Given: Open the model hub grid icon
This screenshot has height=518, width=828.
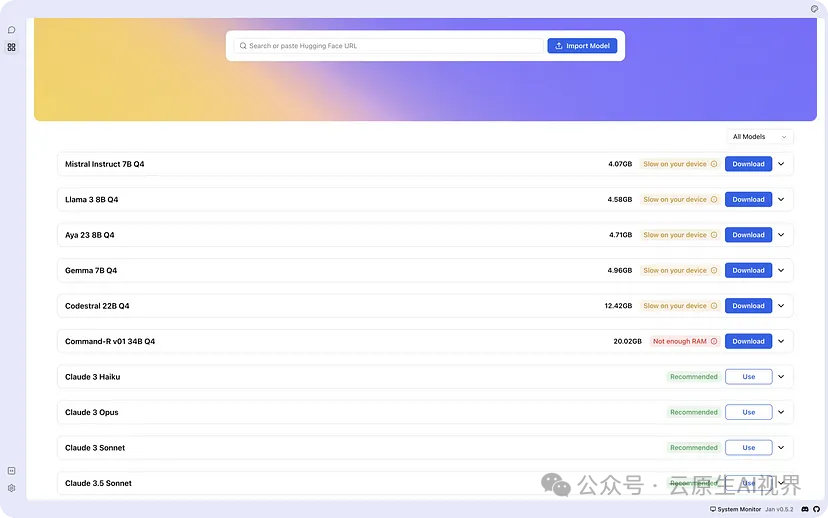Looking at the screenshot, I should [12, 48].
